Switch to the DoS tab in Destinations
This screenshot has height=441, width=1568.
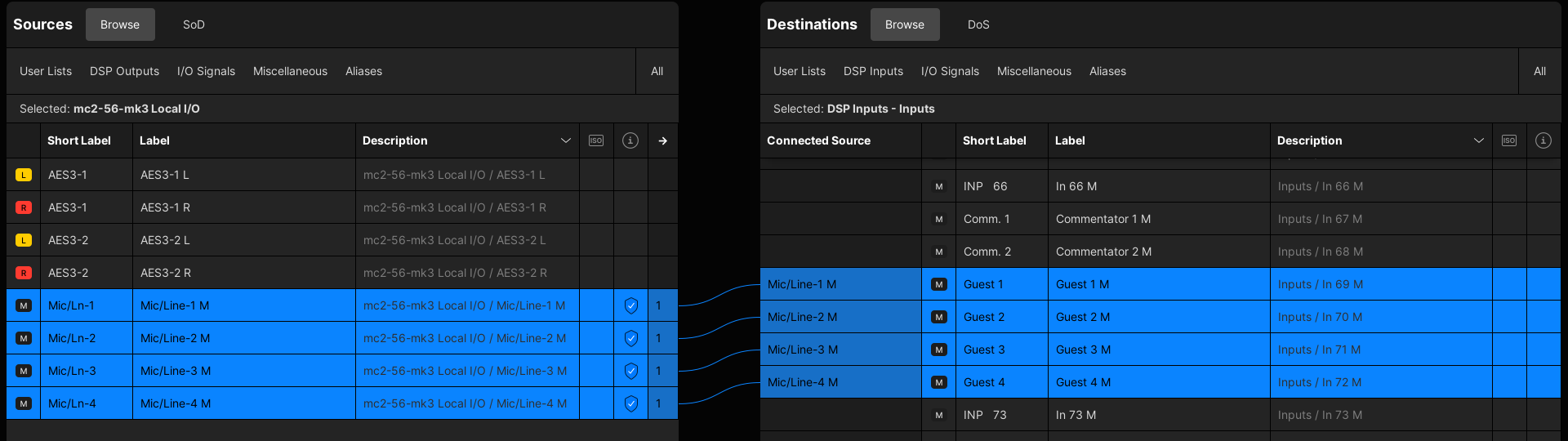[978, 24]
